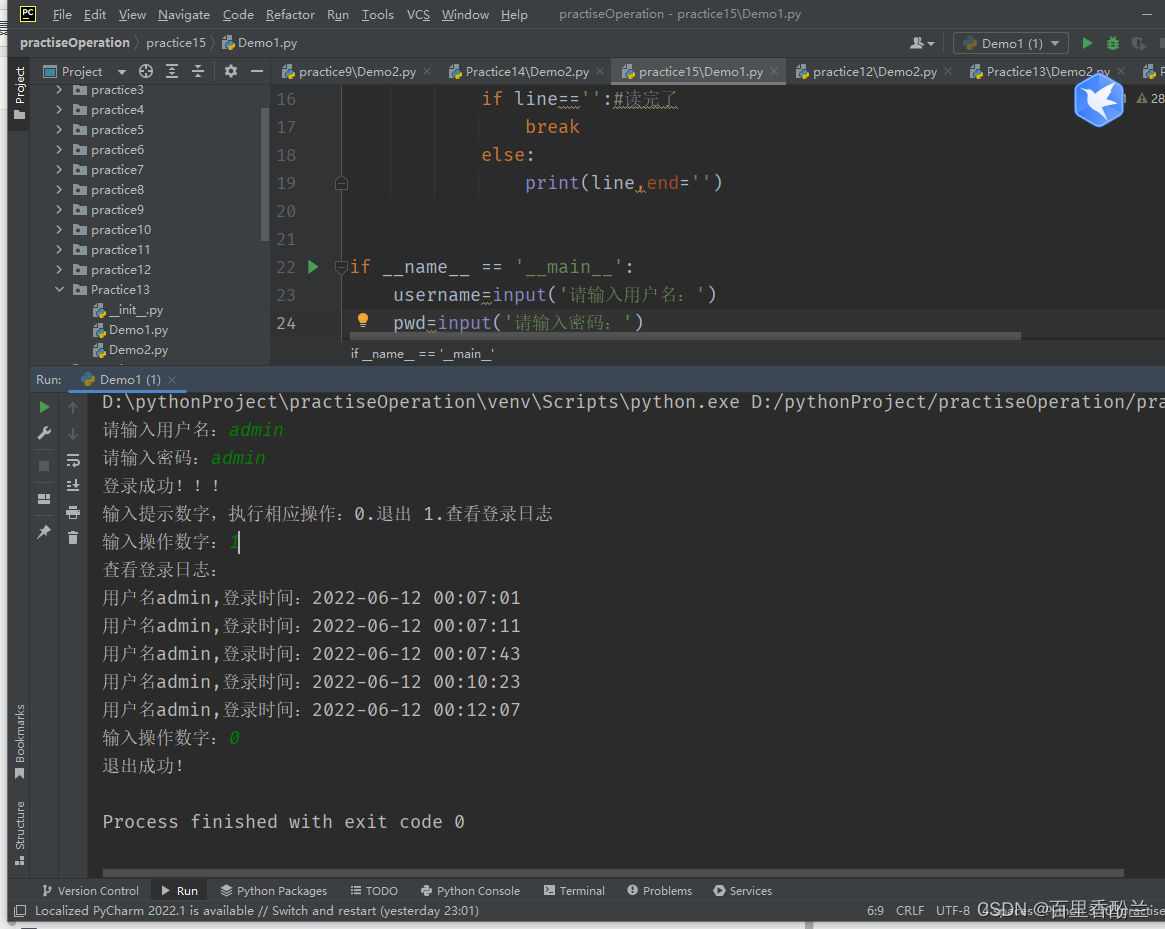Click Up the Stack Trace arrow
Viewport: 1165px width, 929px height.
pyautogui.click(x=73, y=407)
